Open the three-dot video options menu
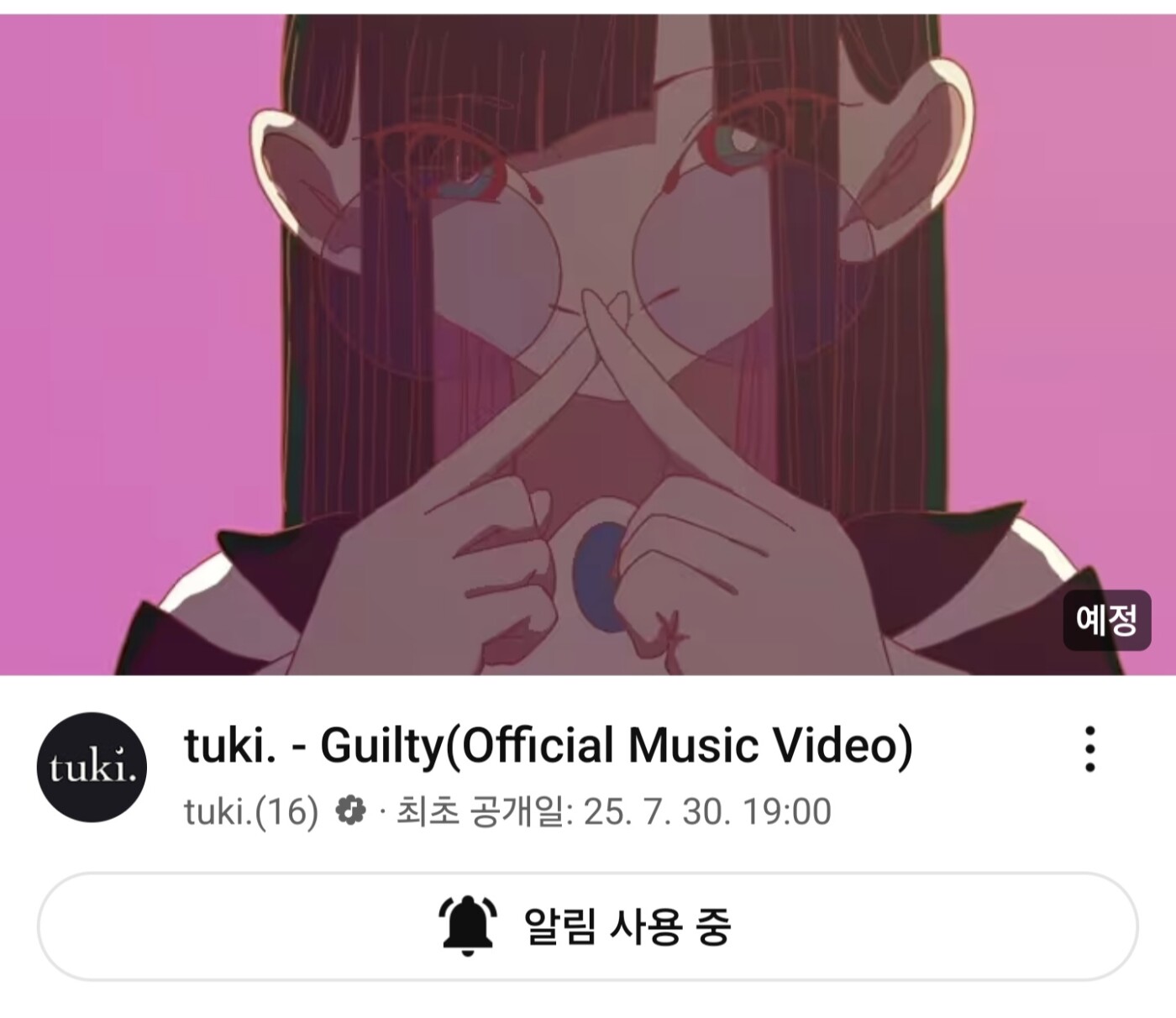This screenshot has width=1176, height=1018. 1089,748
